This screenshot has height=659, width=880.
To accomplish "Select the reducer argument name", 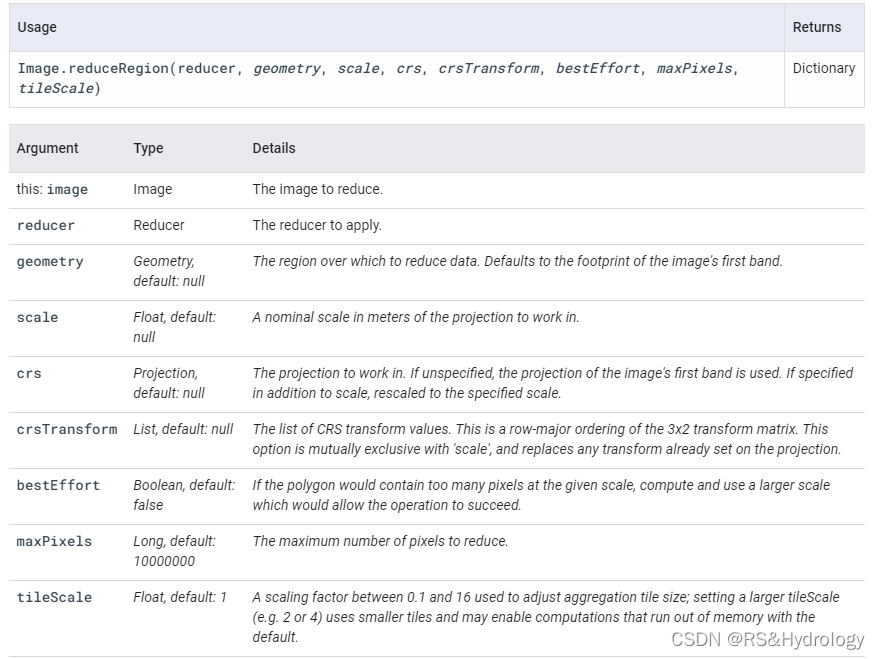I will [x=45, y=225].
